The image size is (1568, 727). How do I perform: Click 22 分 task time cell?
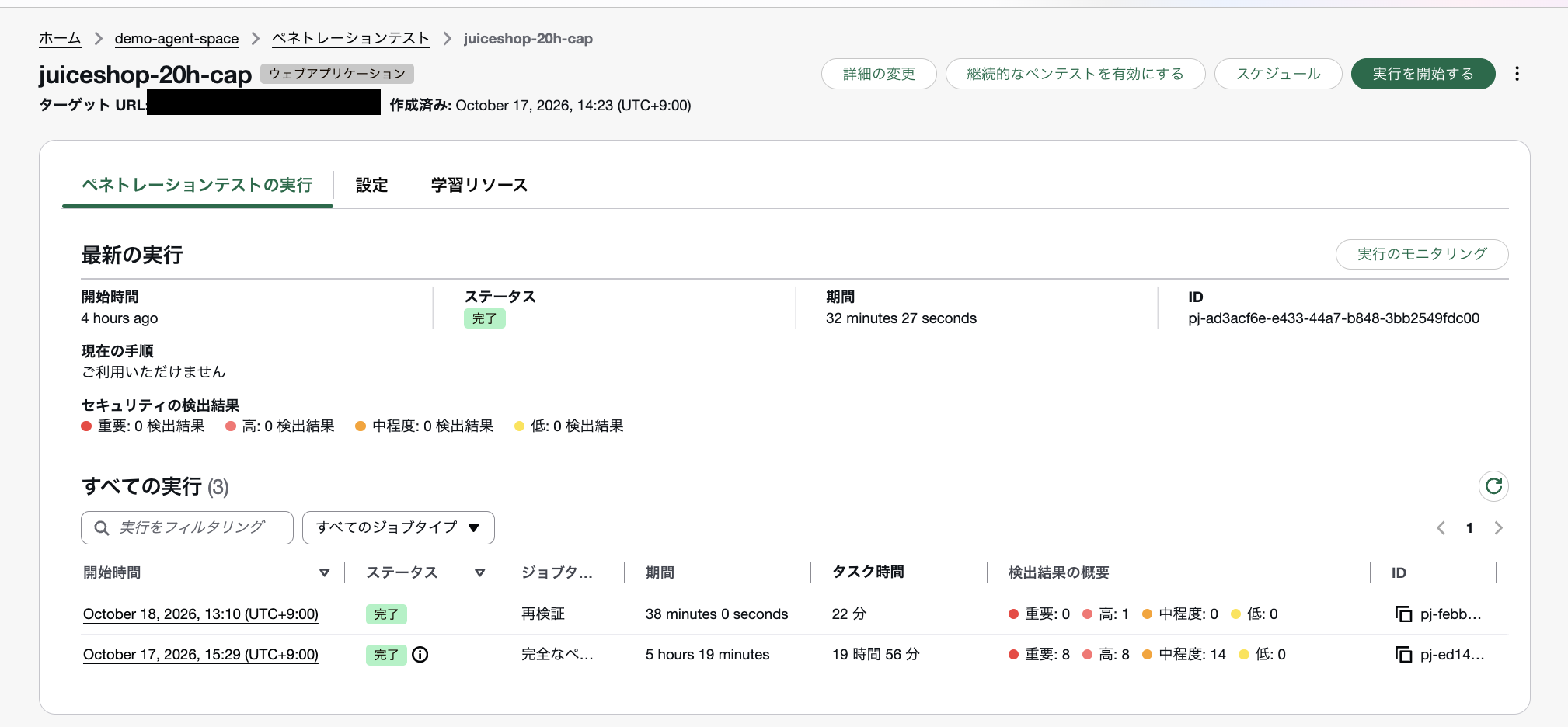tap(849, 614)
